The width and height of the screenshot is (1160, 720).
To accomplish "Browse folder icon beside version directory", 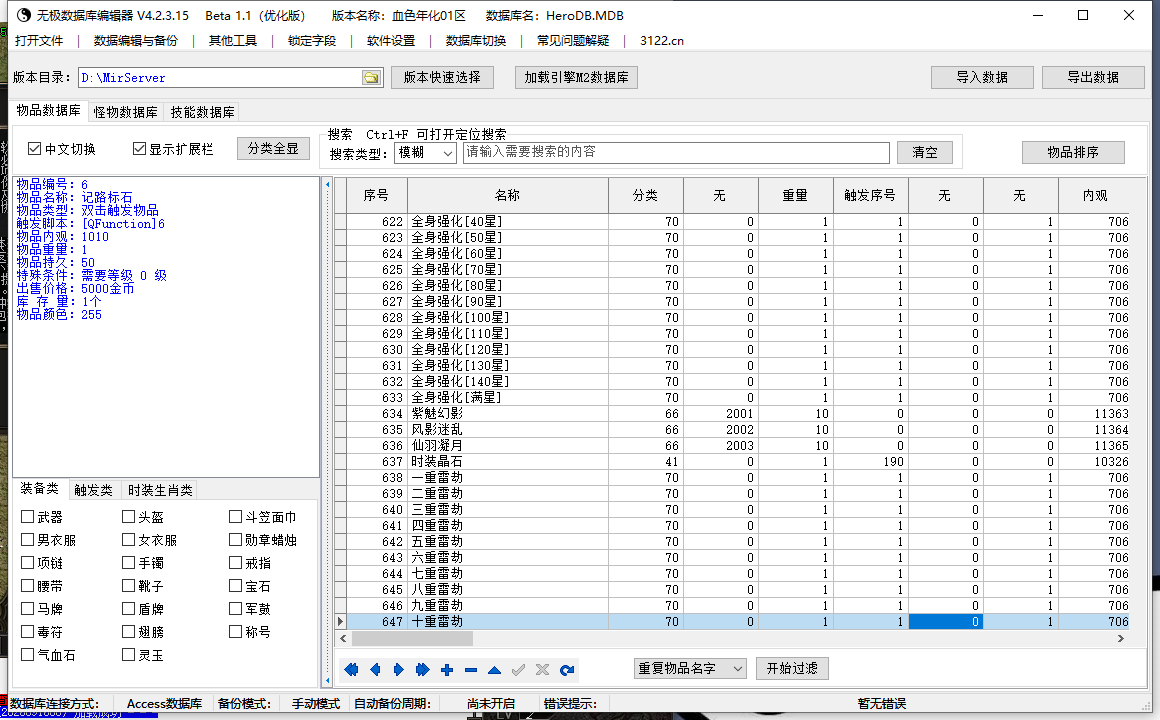I will click(x=371, y=78).
